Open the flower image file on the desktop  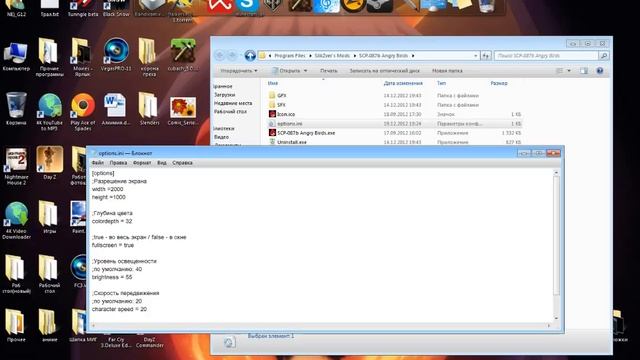pyautogui.click(x=183, y=107)
